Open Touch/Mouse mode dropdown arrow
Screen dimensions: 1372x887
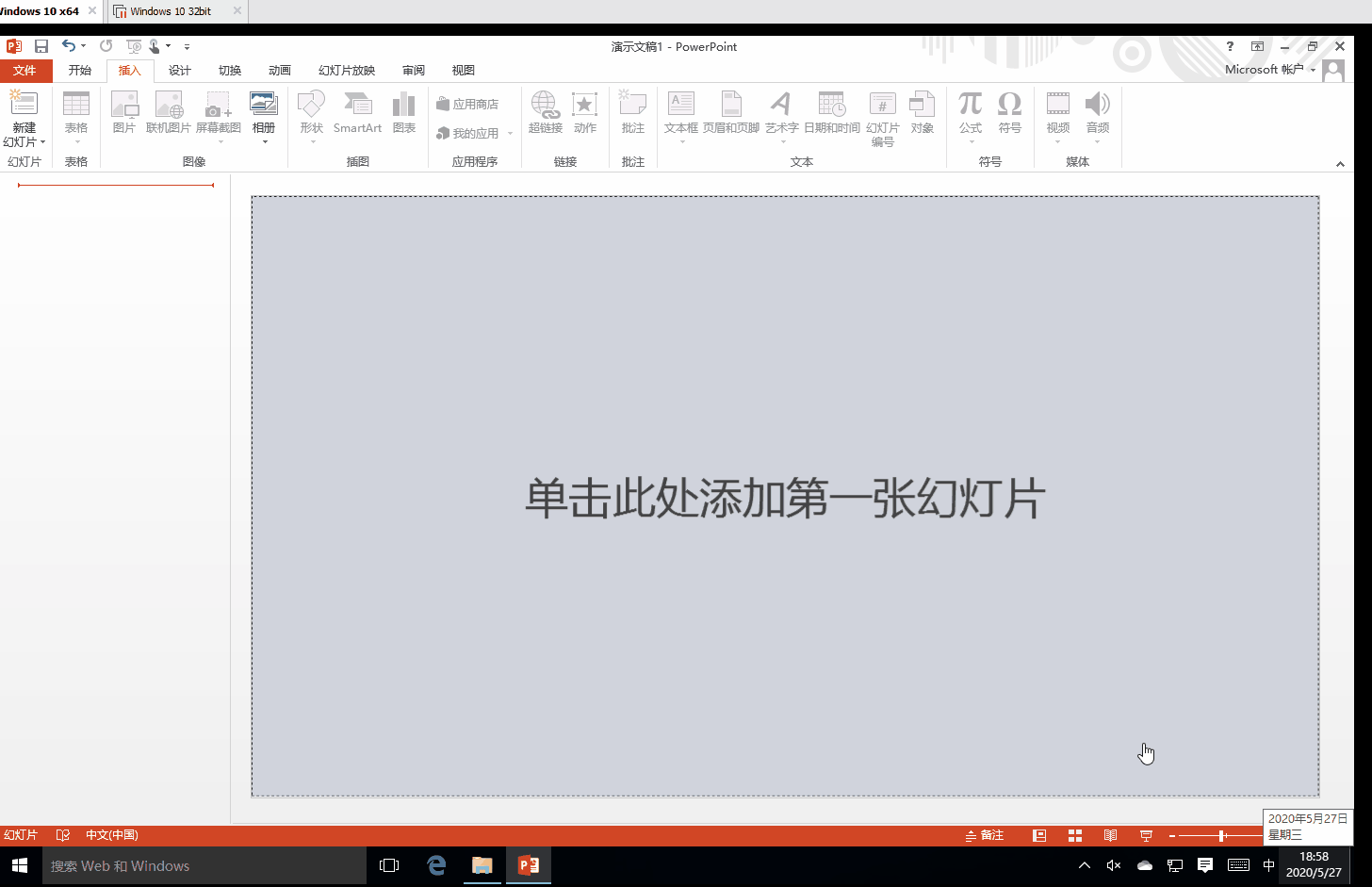tap(168, 45)
